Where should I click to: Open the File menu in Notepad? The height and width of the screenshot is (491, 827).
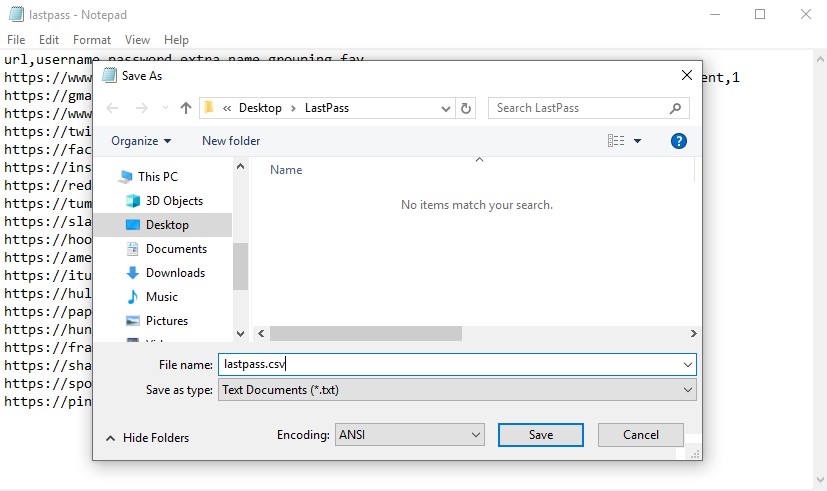click(16, 40)
